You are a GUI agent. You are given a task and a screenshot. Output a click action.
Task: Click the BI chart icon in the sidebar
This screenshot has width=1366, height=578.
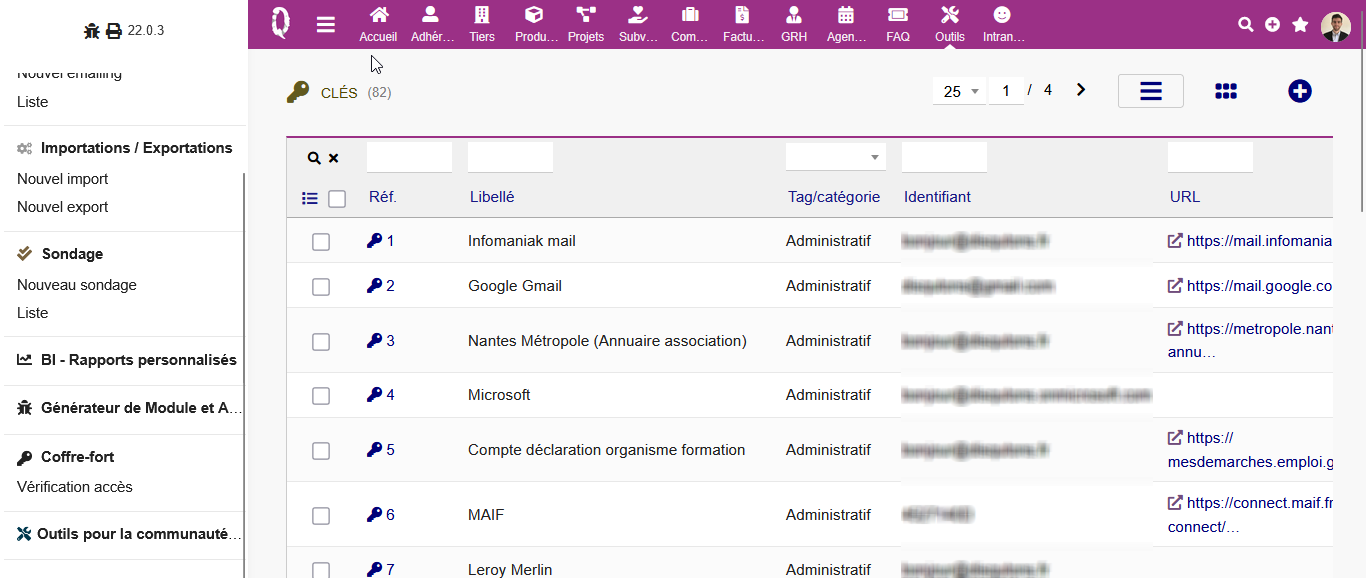25,360
